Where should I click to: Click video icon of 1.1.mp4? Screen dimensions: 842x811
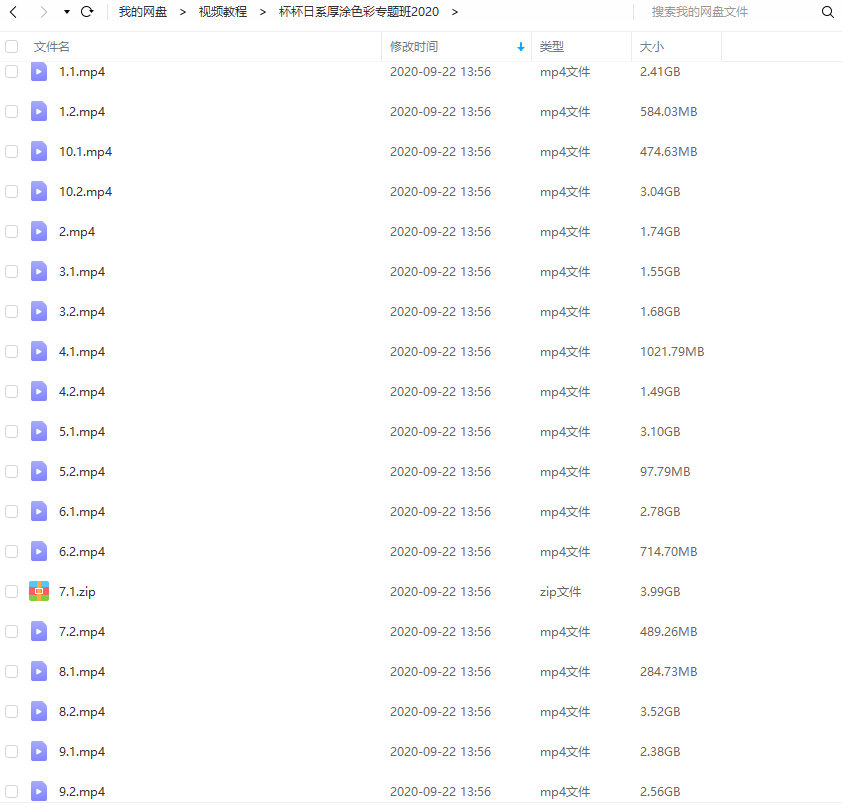39,71
